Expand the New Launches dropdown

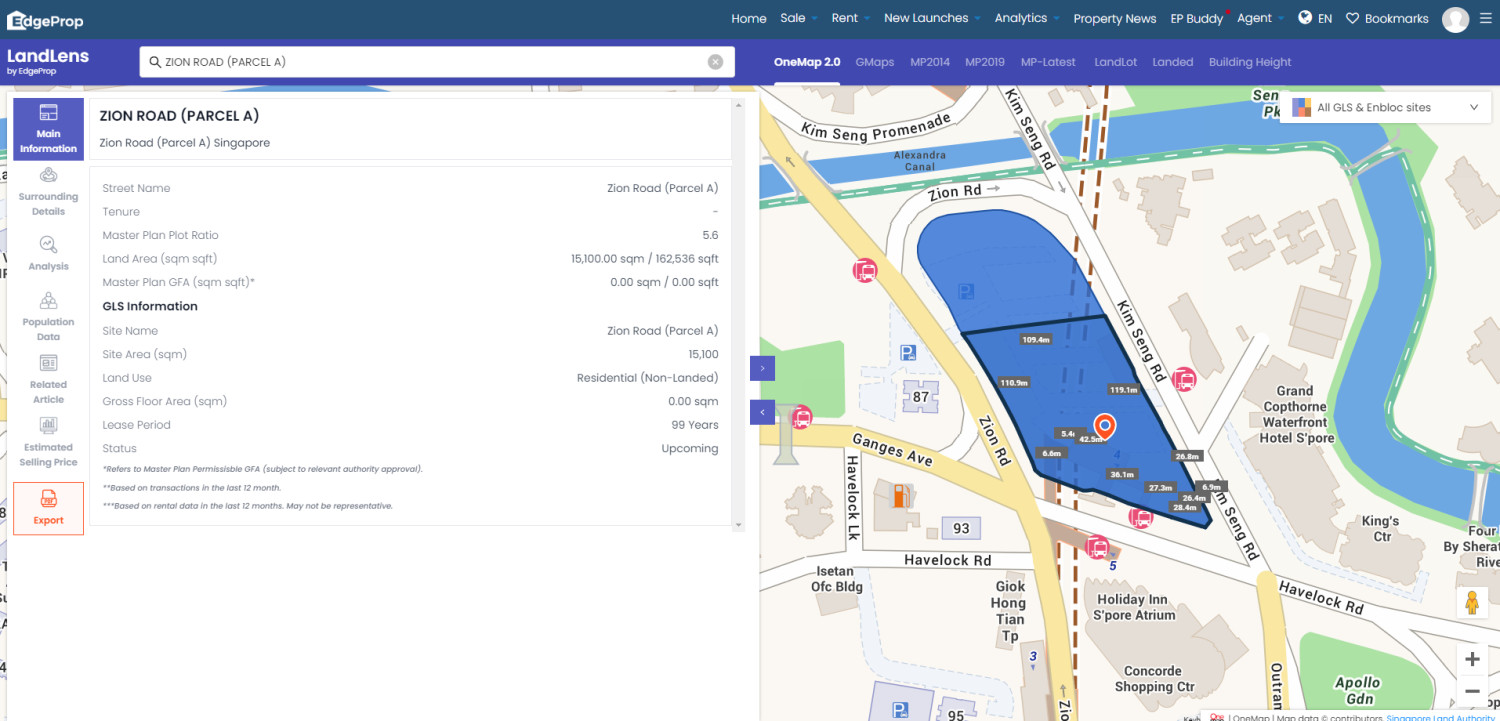pyautogui.click(x=933, y=18)
